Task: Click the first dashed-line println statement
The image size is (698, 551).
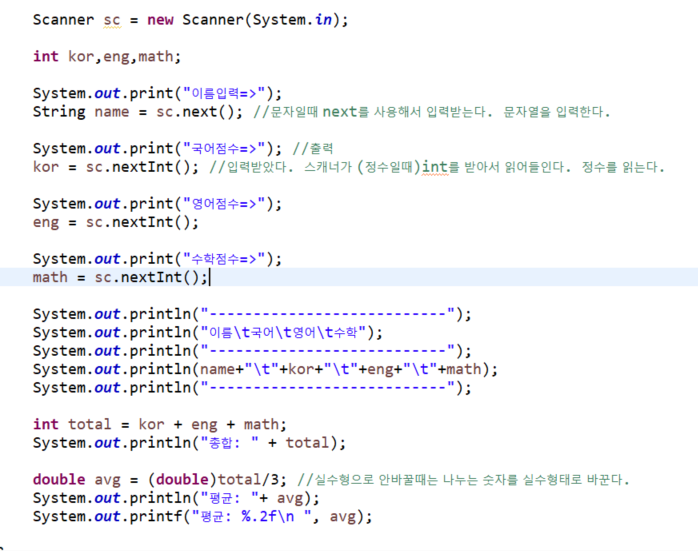Action: (252, 314)
